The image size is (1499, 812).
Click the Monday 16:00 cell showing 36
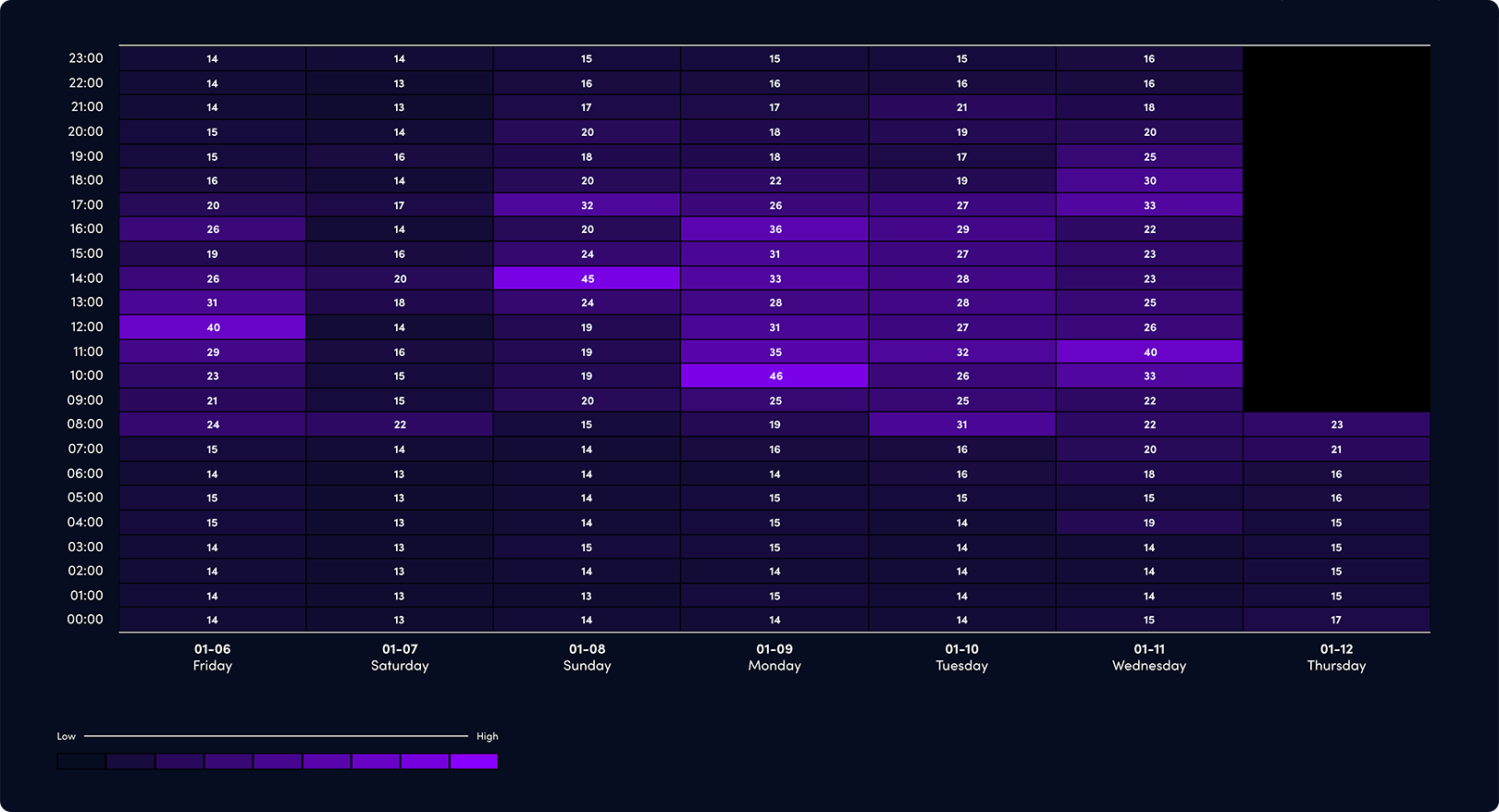(774, 229)
